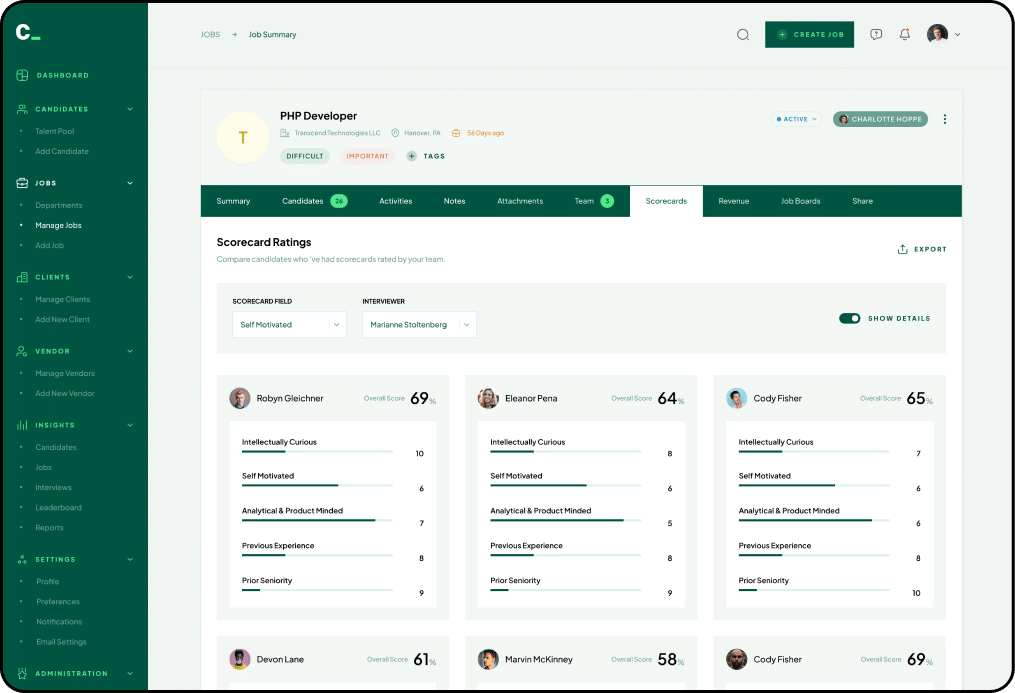Expand the Administration sidebar section
The width and height of the screenshot is (1015, 693).
click(130, 674)
